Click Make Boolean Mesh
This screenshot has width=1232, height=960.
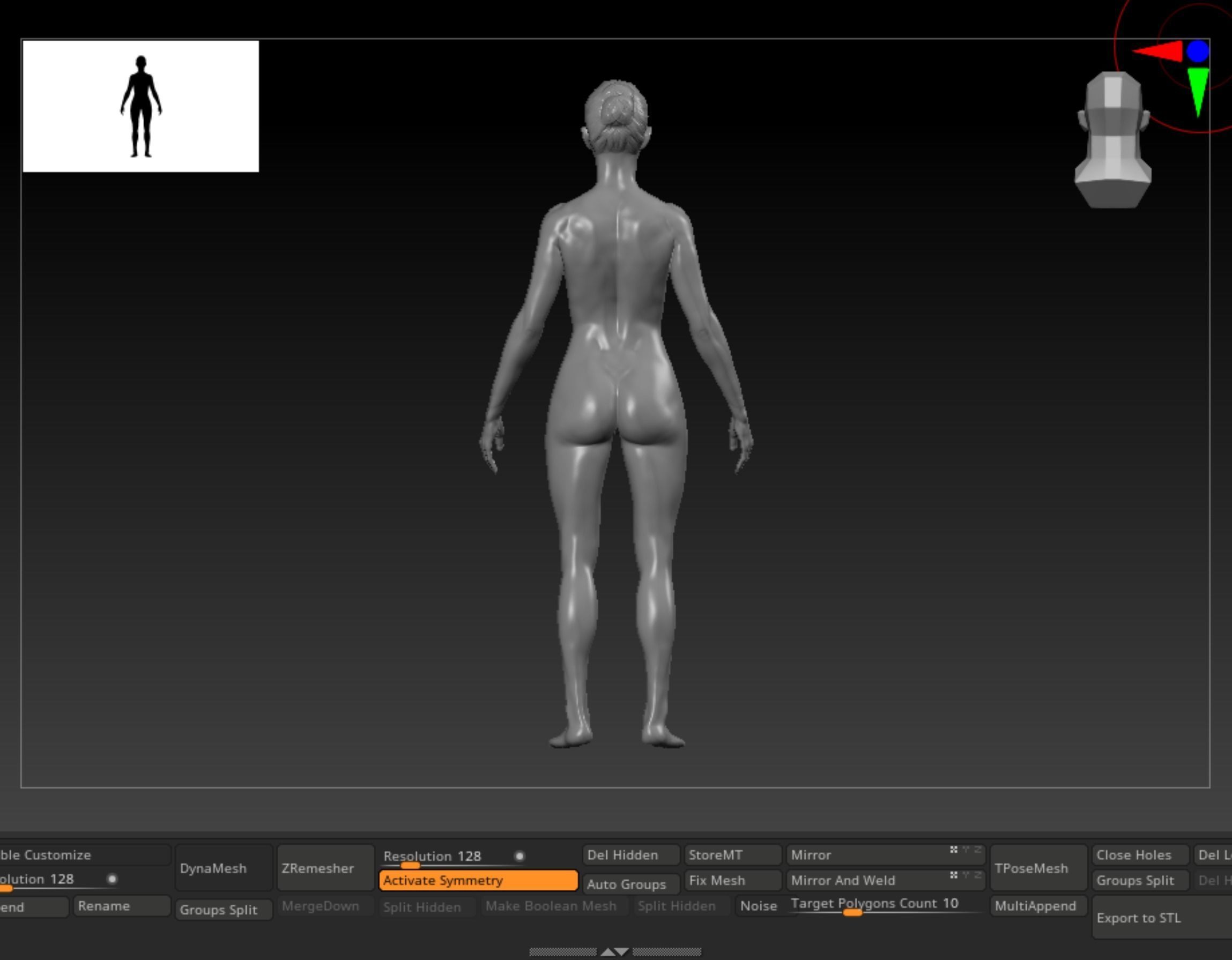pos(554,906)
